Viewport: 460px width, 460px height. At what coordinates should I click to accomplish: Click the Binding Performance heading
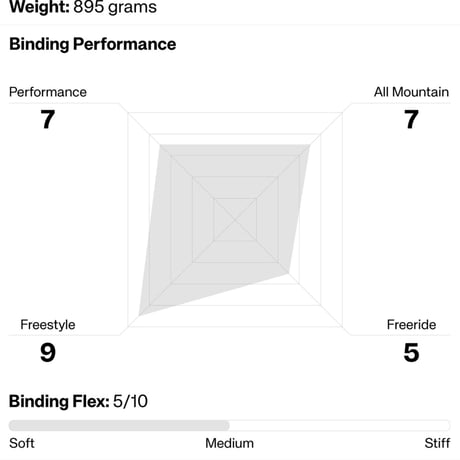click(x=93, y=45)
